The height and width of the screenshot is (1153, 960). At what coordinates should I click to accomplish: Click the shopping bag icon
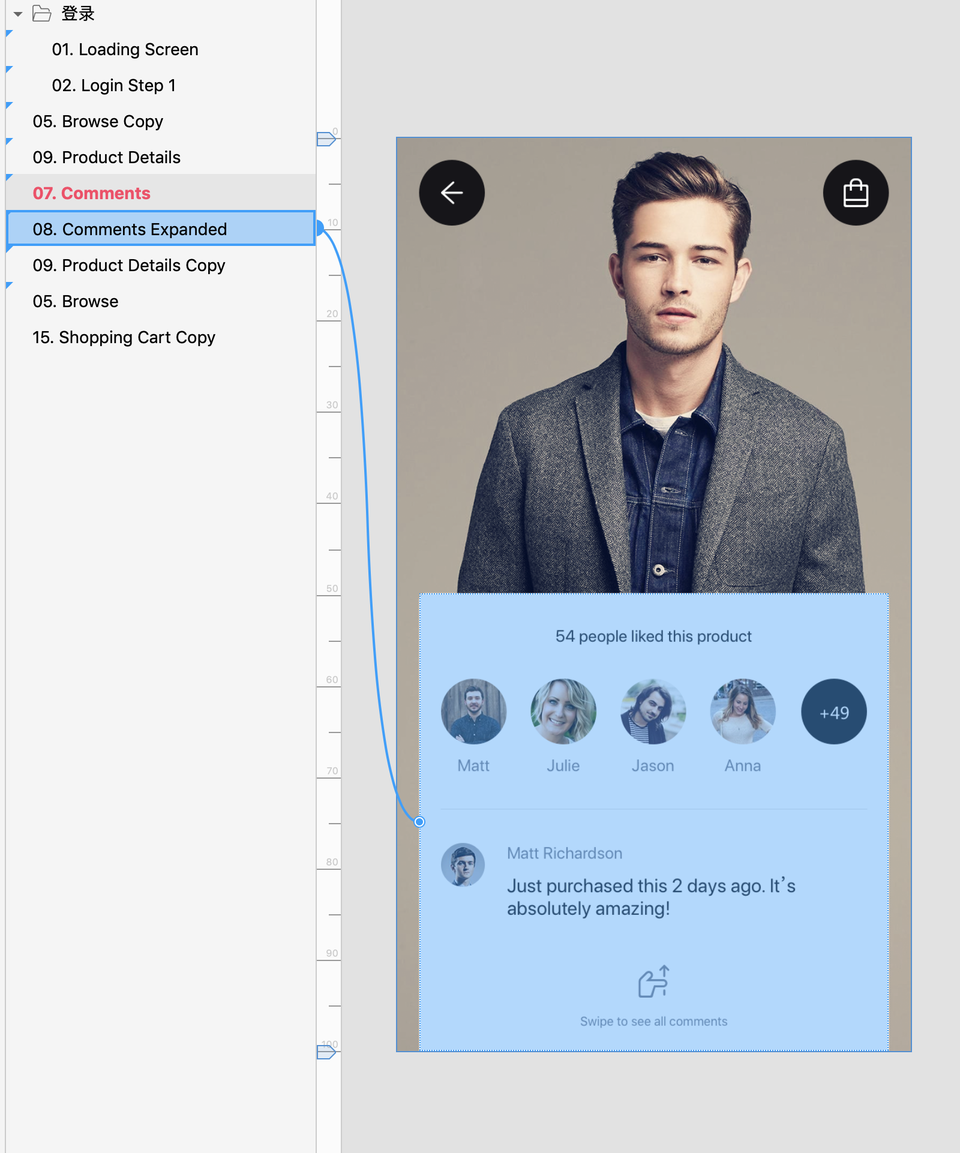(856, 192)
